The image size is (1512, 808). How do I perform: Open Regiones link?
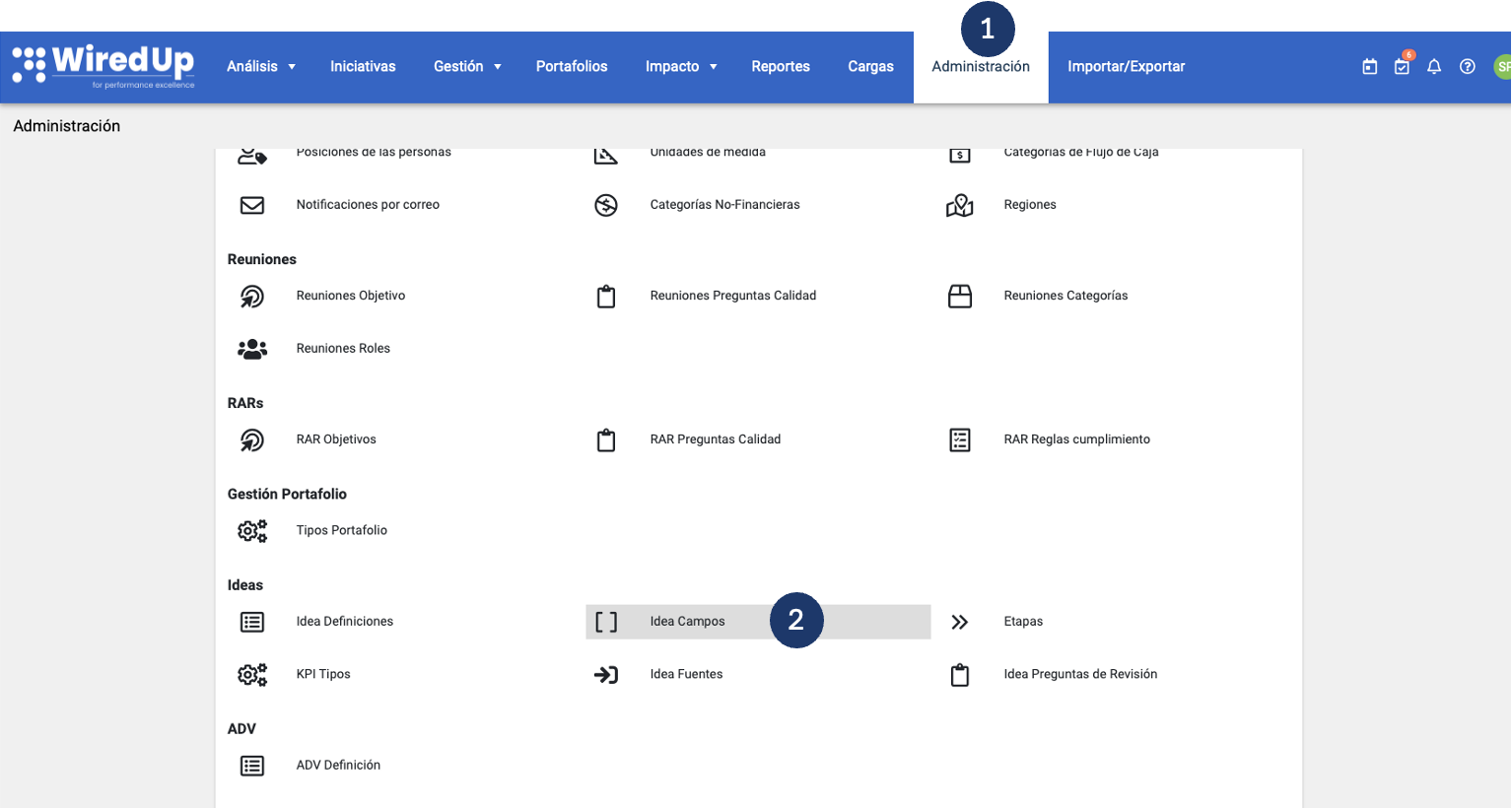tap(1030, 205)
